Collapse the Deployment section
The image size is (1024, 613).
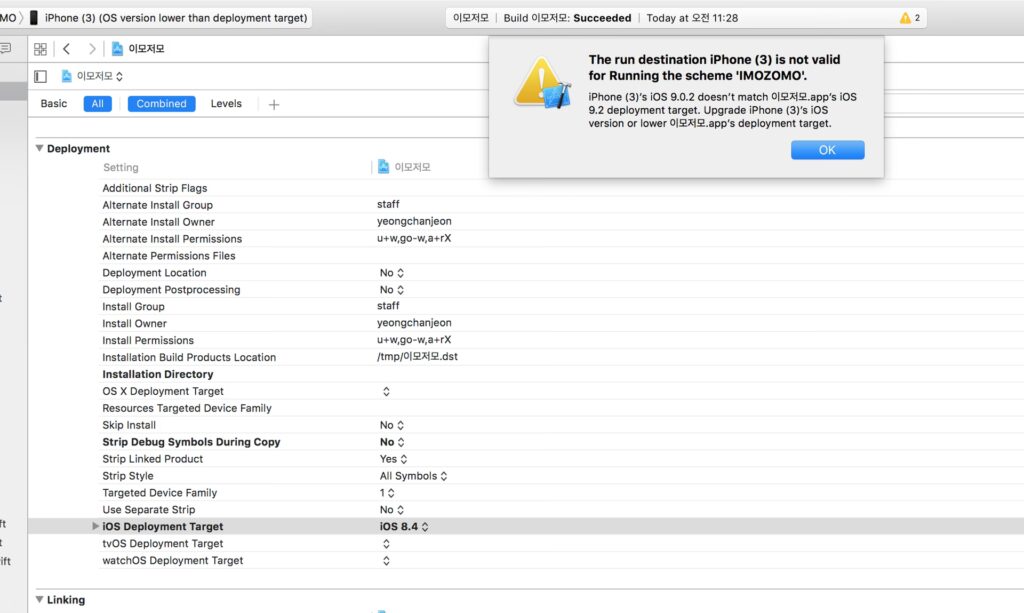[40, 149]
